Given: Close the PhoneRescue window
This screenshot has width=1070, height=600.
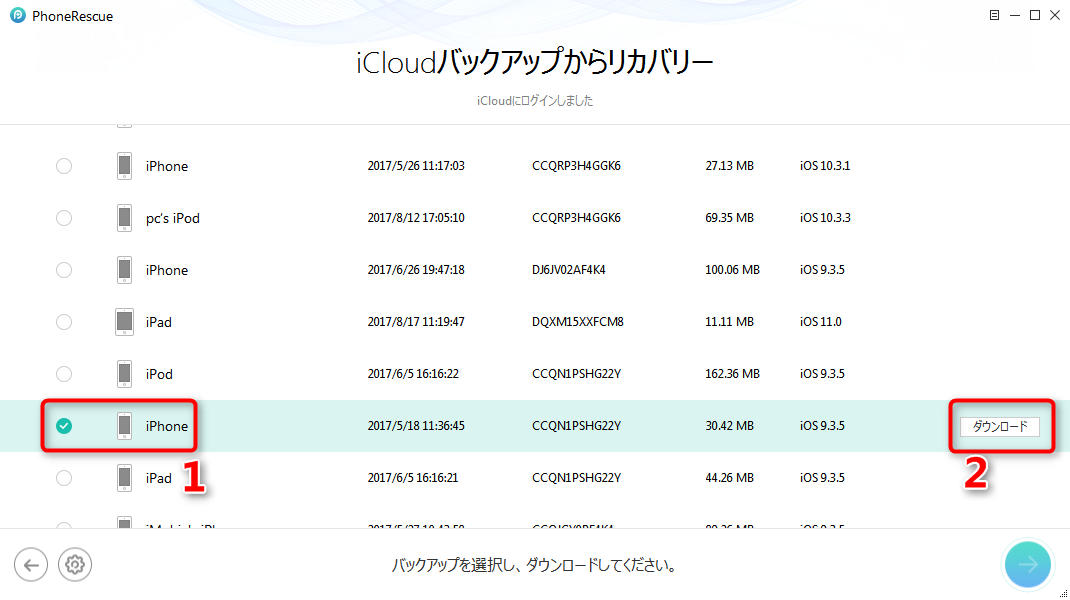Looking at the screenshot, I should coord(1055,15).
